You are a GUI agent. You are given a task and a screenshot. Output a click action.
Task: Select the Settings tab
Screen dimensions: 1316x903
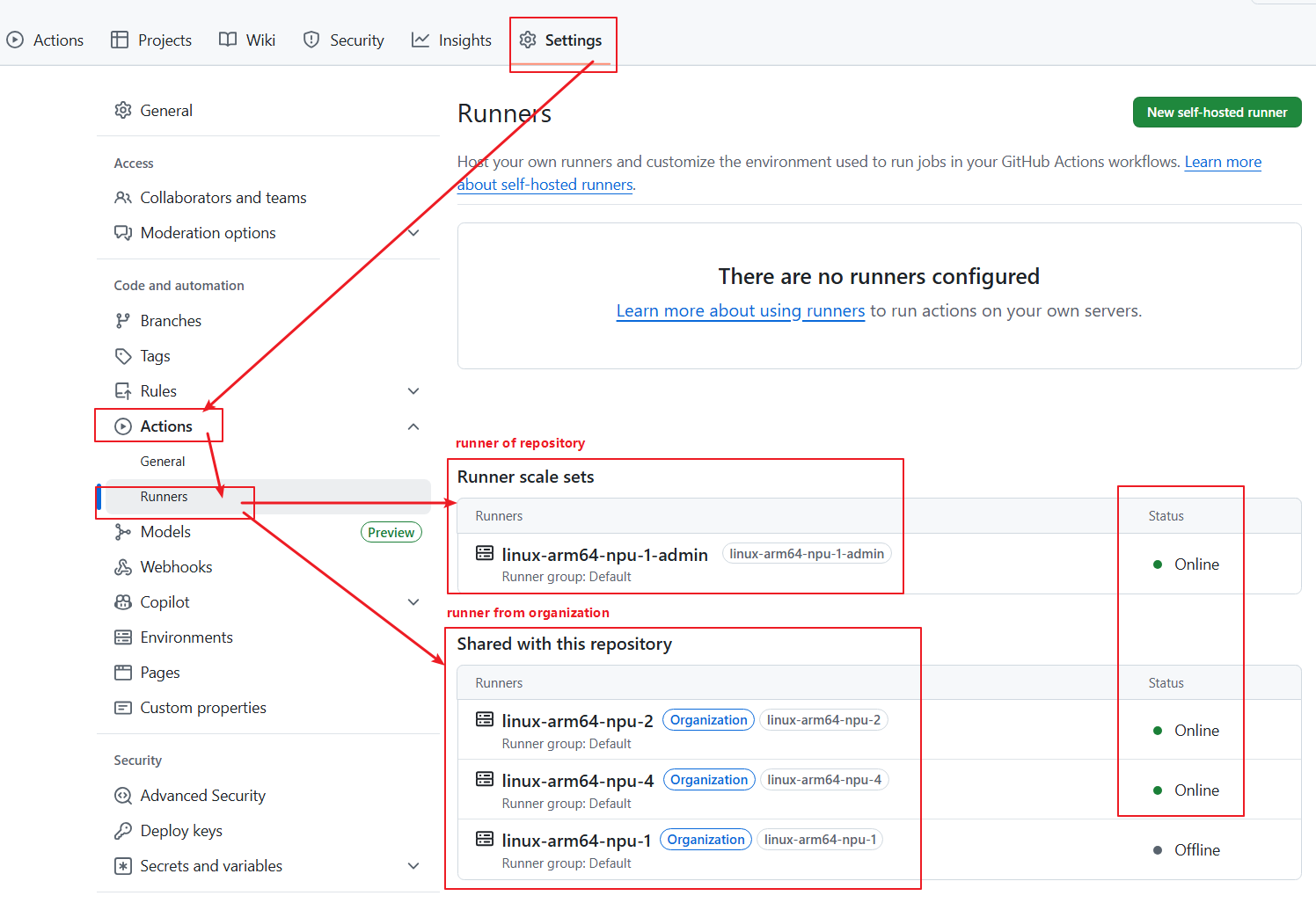click(561, 40)
